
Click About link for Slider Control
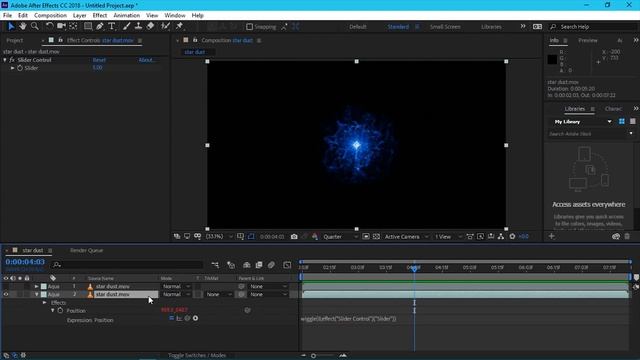[x=146, y=60]
